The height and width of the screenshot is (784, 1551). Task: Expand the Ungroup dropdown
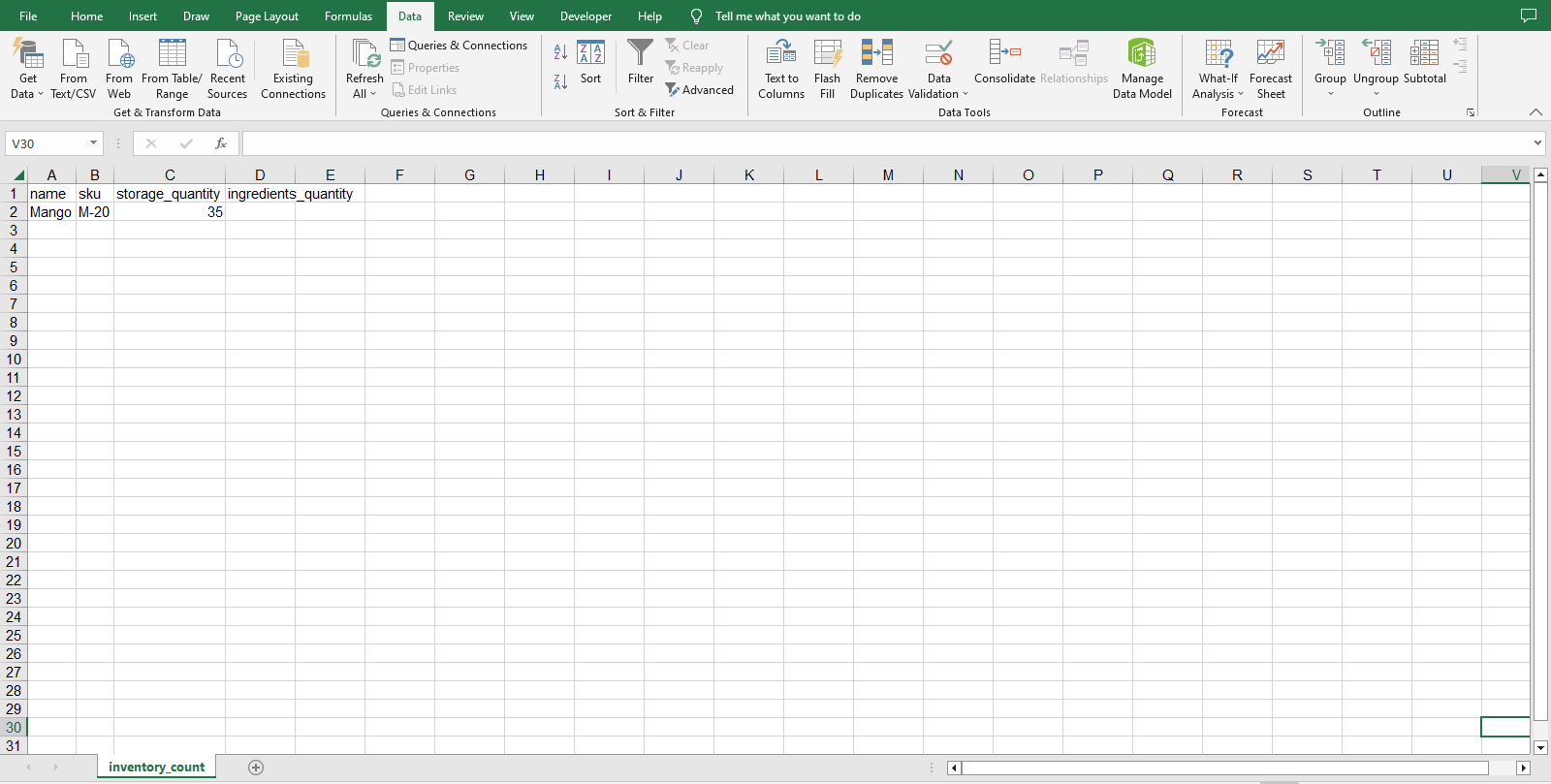coord(1376,94)
